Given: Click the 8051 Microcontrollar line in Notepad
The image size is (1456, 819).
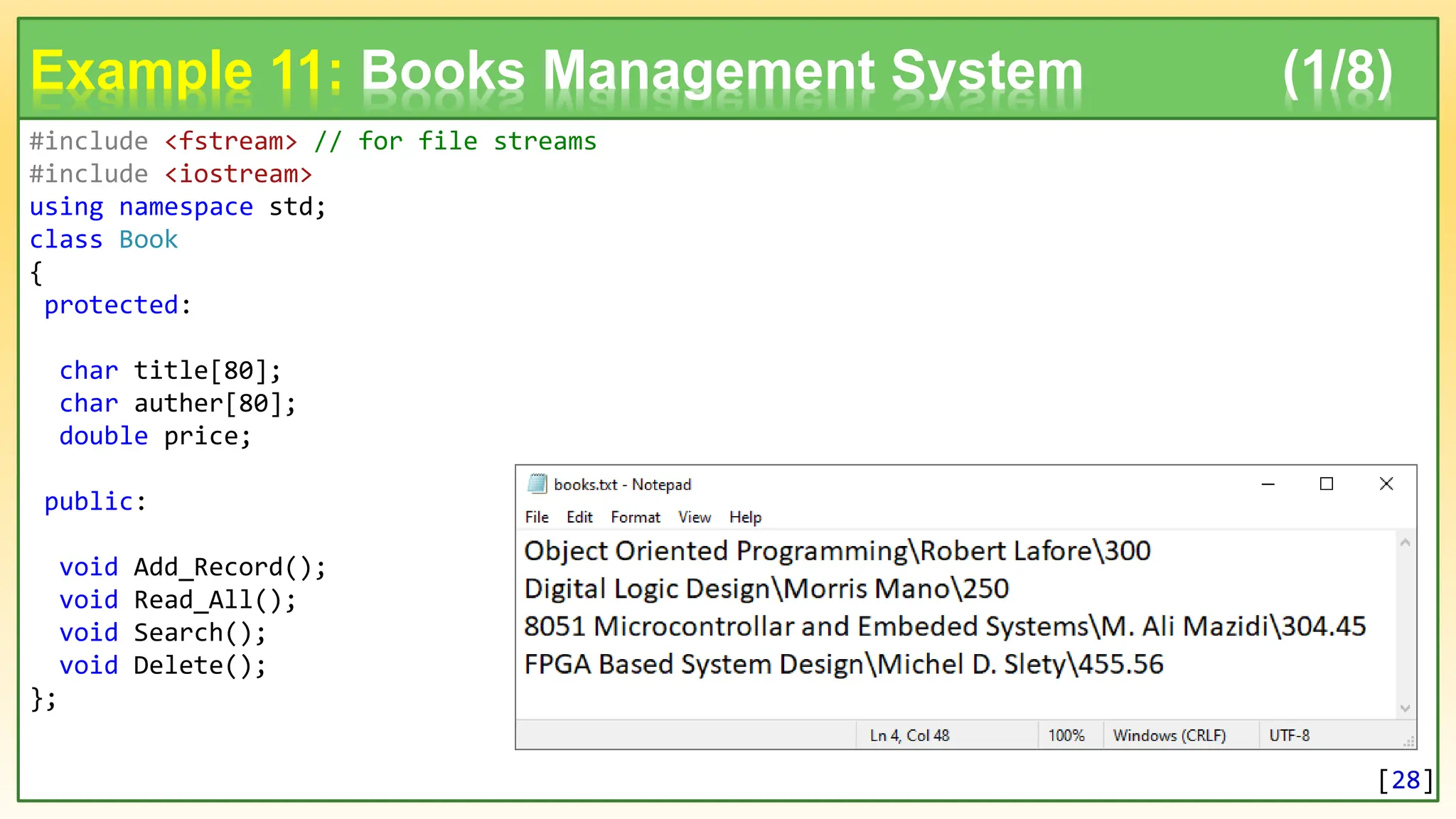Looking at the screenshot, I should (x=944, y=627).
